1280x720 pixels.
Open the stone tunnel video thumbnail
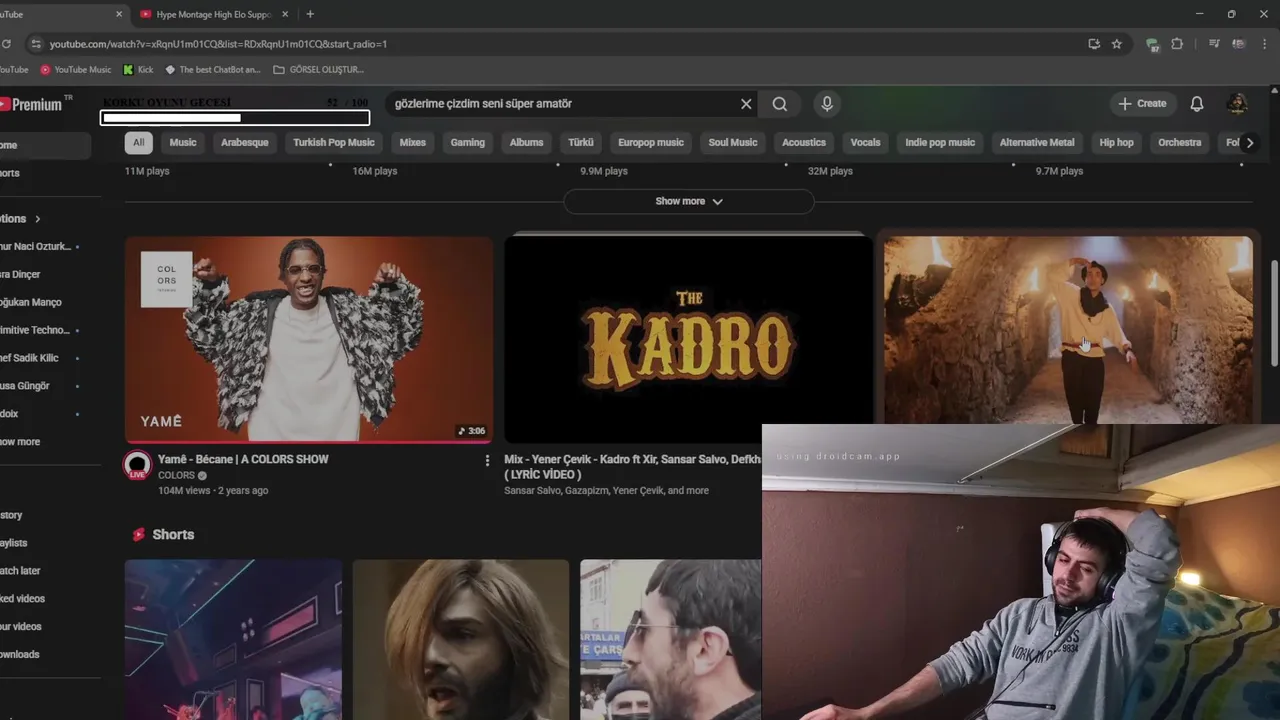[x=1068, y=330]
